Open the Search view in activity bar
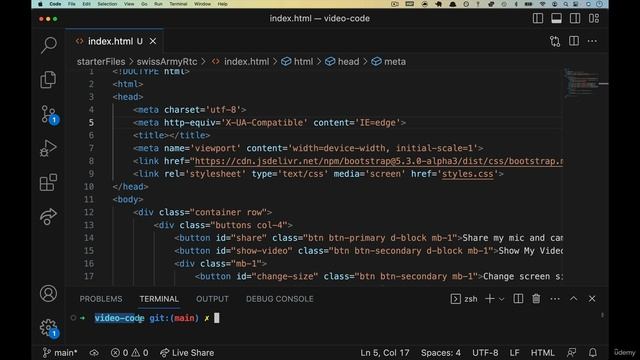 [49, 45]
